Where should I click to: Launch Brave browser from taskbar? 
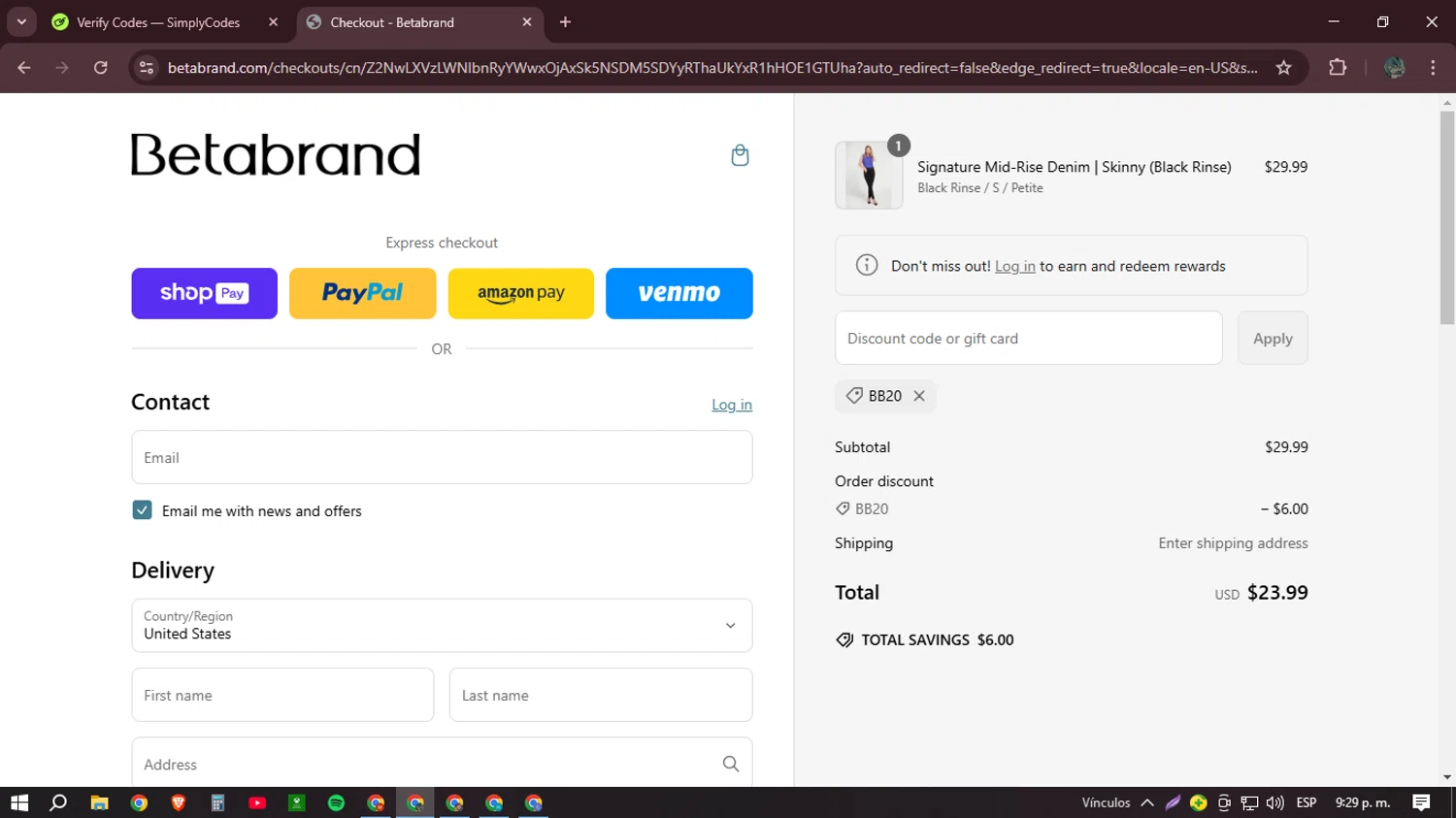click(179, 802)
